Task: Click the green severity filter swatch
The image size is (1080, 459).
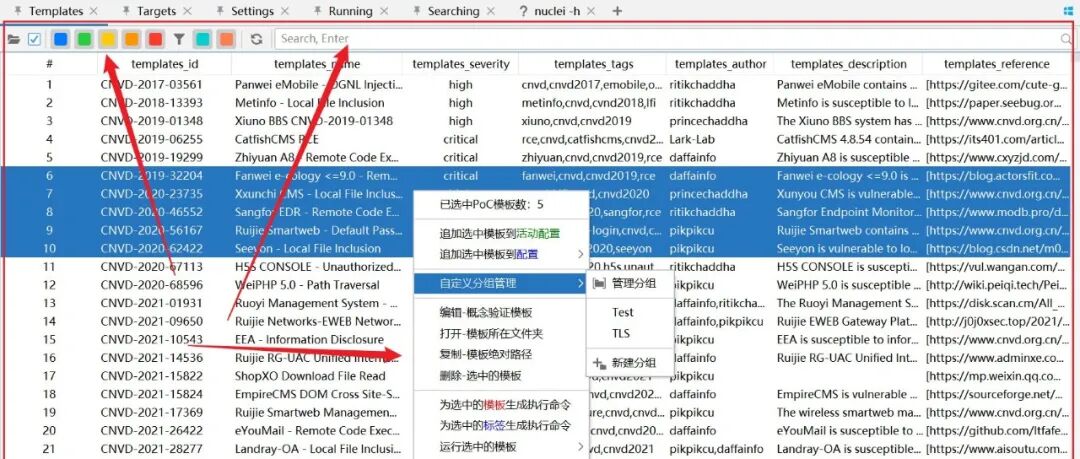Action: [x=84, y=39]
